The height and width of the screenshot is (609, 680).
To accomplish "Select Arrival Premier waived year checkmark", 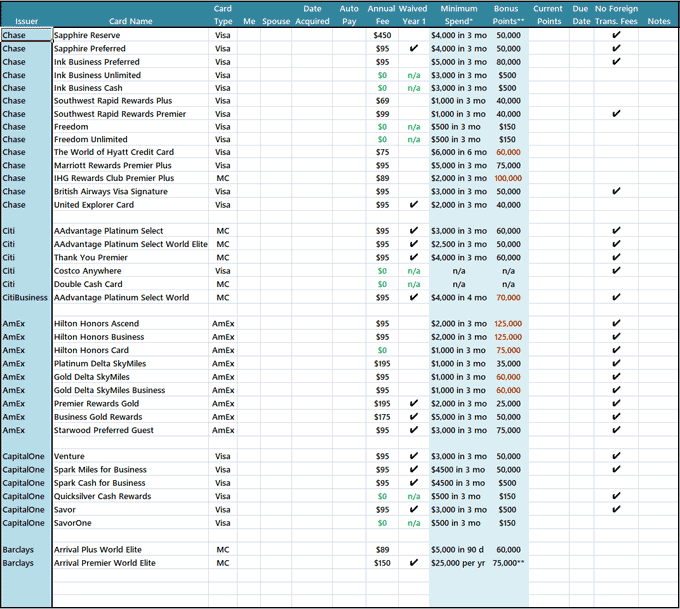I will point(414,563).
